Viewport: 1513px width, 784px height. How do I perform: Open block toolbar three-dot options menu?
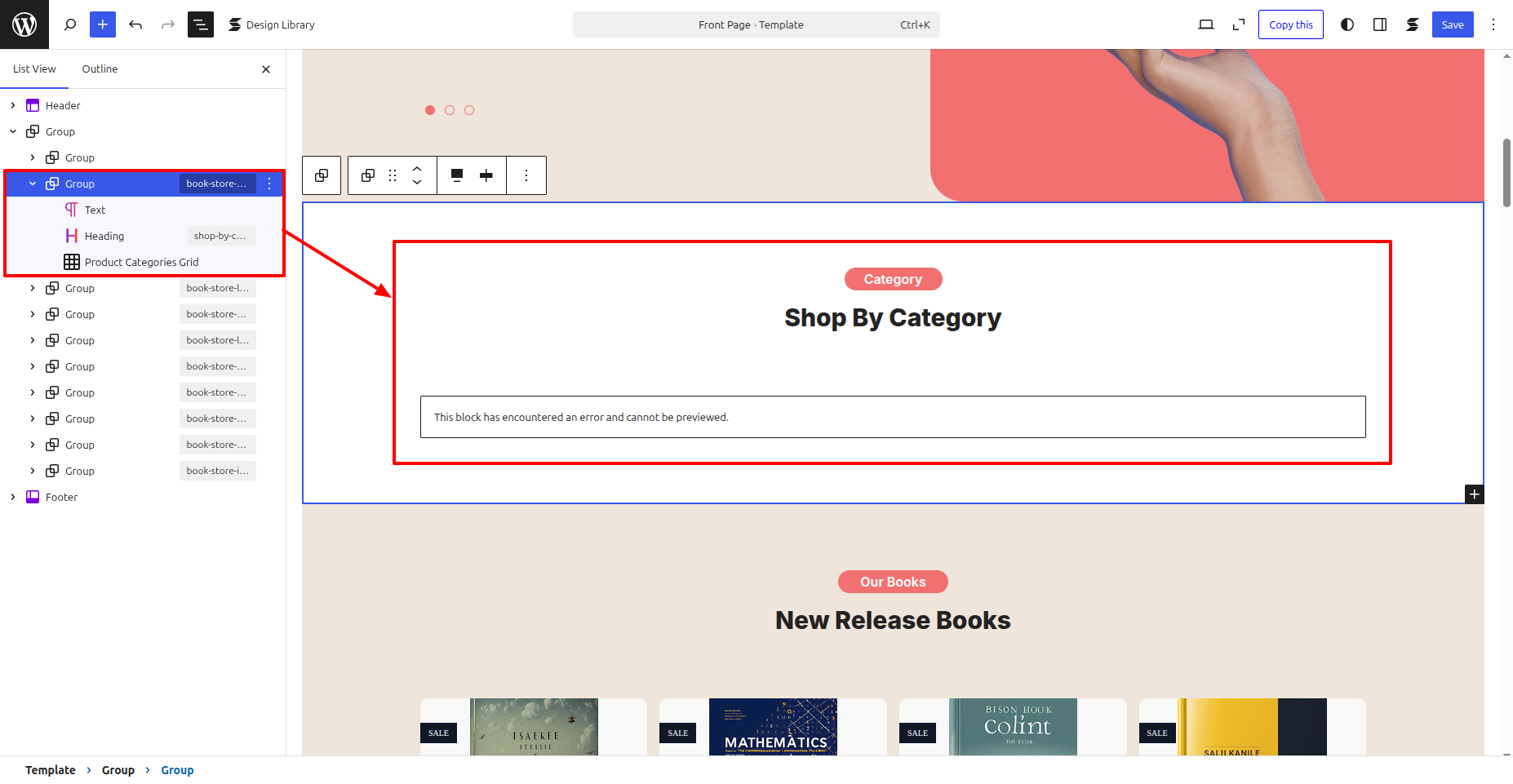[x=526, y=175]
